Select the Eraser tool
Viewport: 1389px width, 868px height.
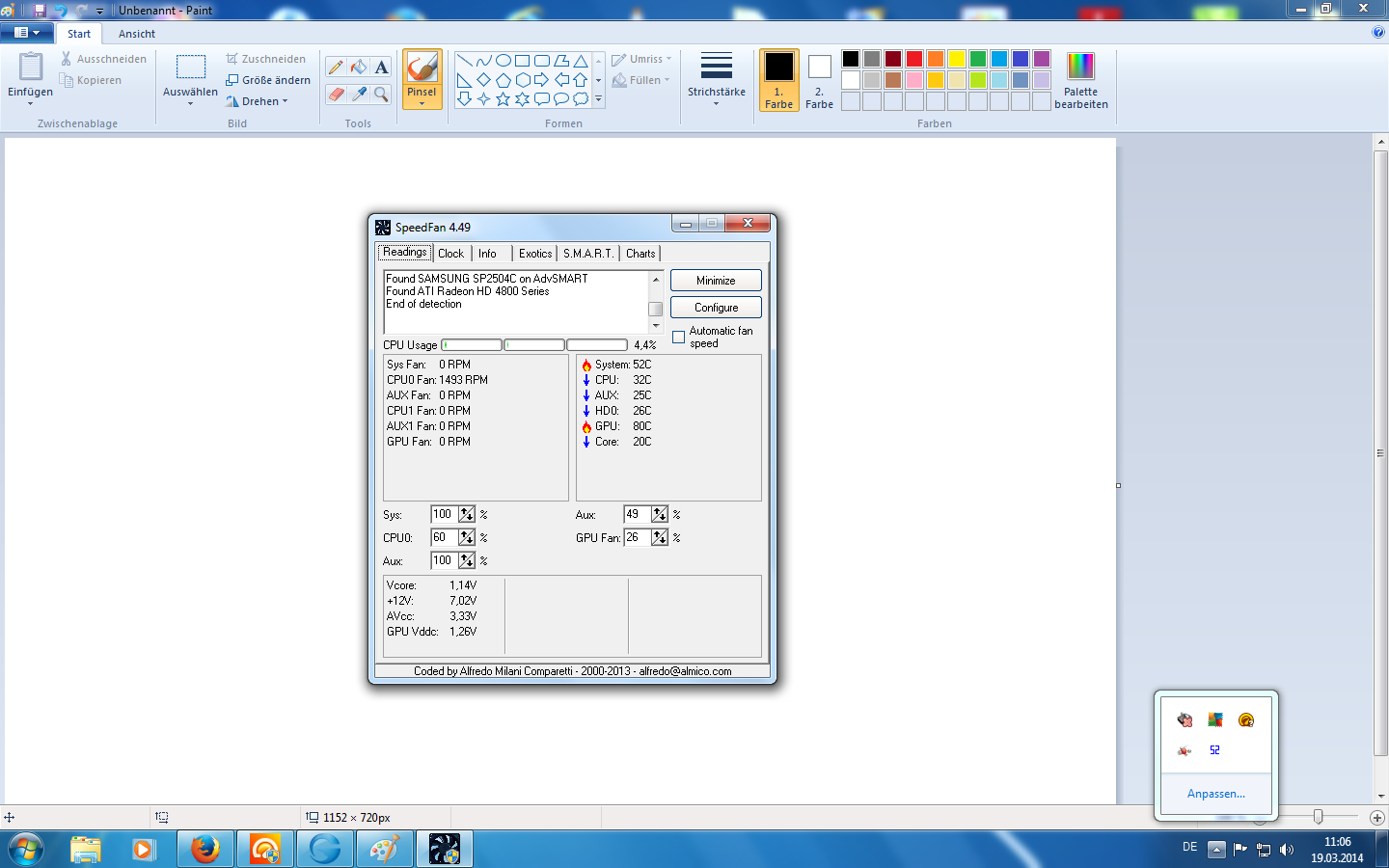(336, 94)
